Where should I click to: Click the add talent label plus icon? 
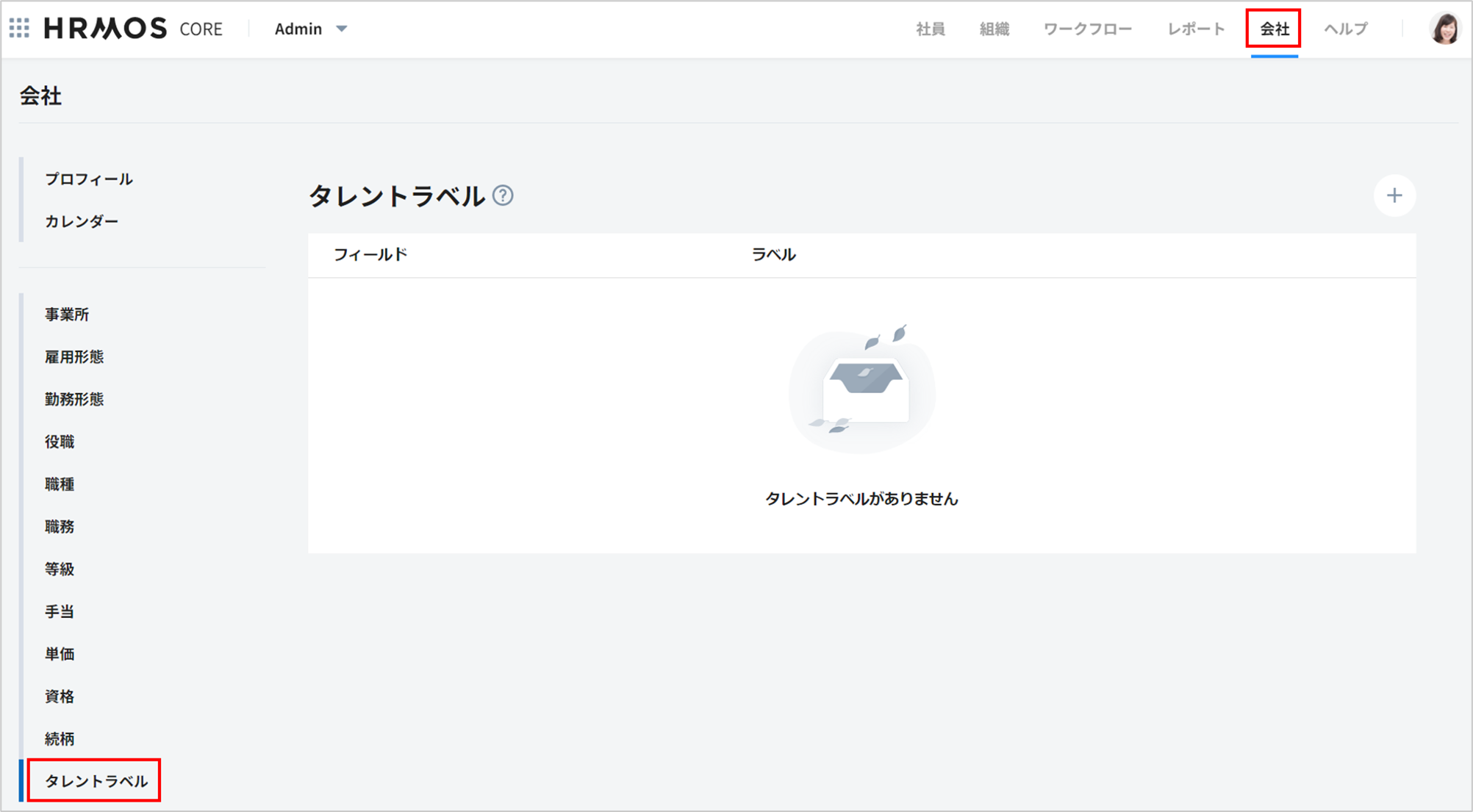(x=1394, y=195)
